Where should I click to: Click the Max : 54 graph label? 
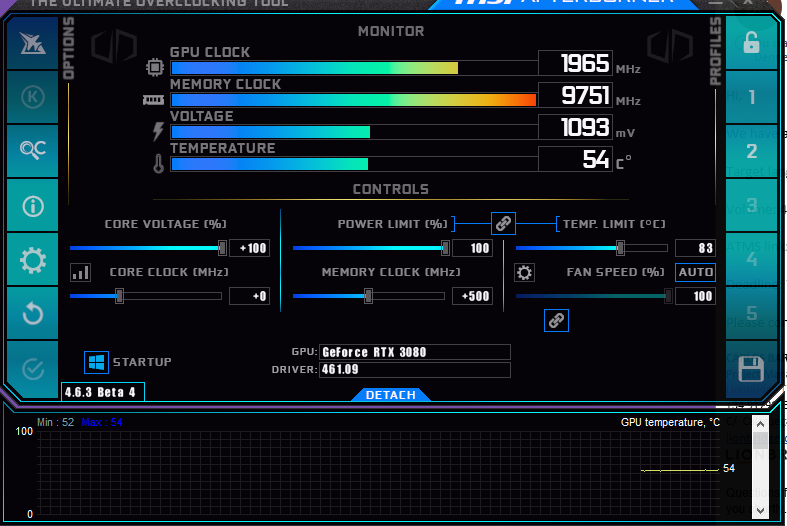102,422
